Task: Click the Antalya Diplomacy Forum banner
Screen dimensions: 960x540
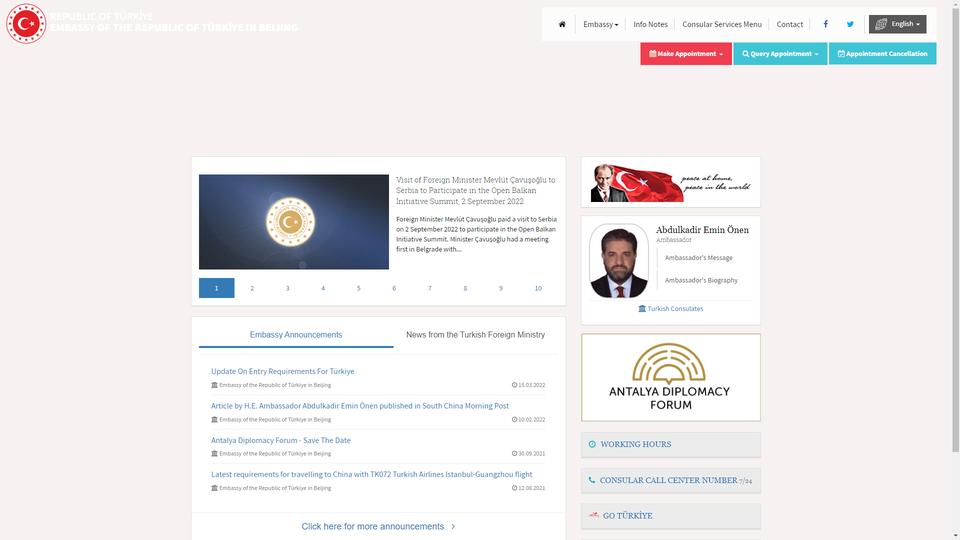Action: click(670, 377)
